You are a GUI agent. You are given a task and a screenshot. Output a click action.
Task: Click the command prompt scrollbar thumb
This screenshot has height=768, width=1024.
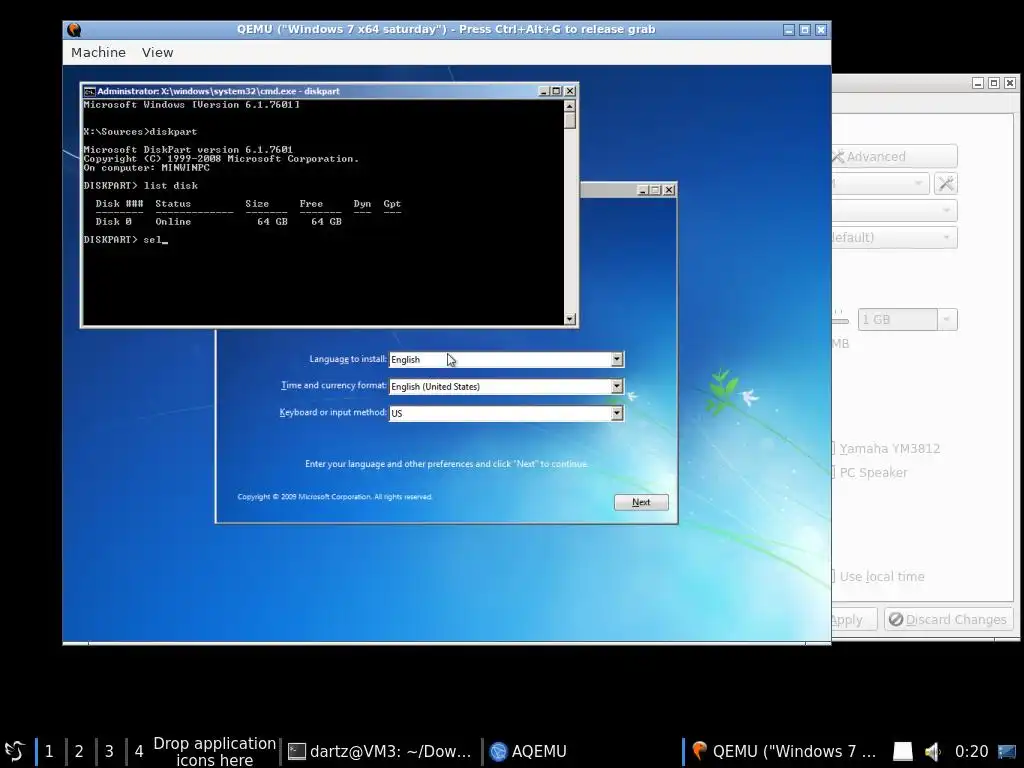click(x=570, y=121)
